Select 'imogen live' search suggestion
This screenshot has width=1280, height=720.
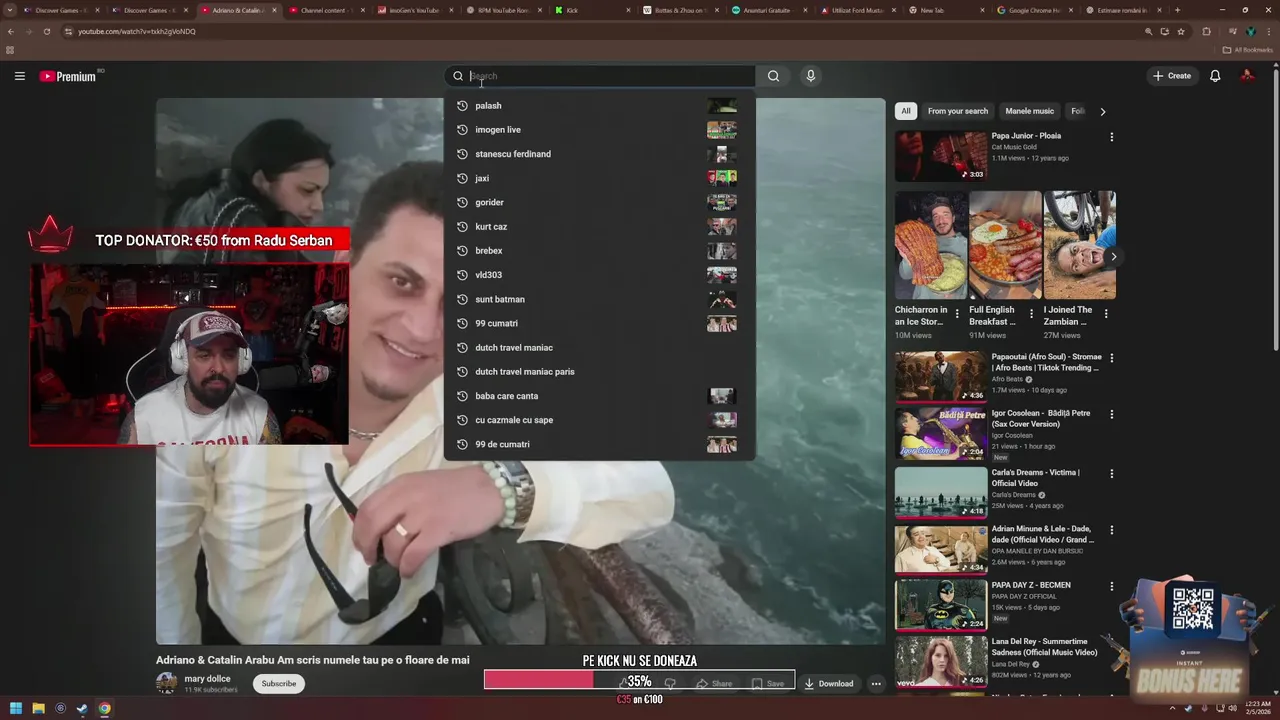[x=599, y=129]
